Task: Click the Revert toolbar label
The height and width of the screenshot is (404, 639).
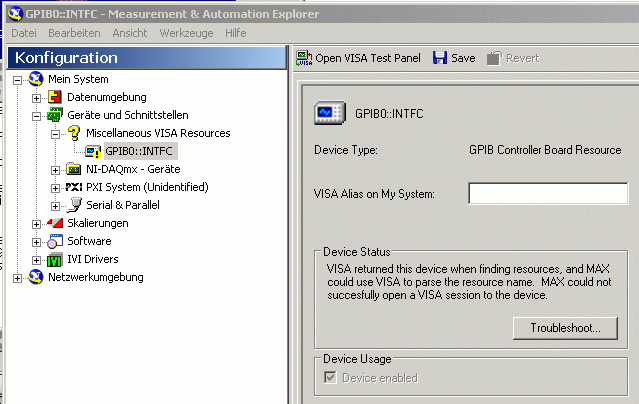Action: click(522, 58)
